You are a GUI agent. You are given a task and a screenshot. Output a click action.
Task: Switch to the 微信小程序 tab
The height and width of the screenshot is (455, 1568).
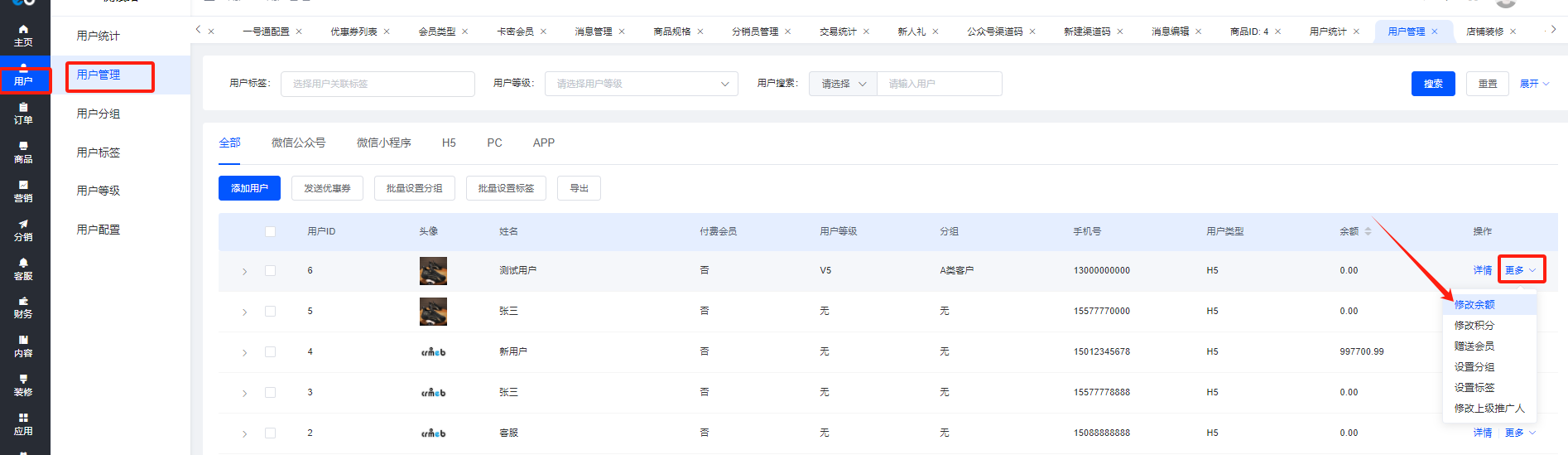(x=383, y=143)
